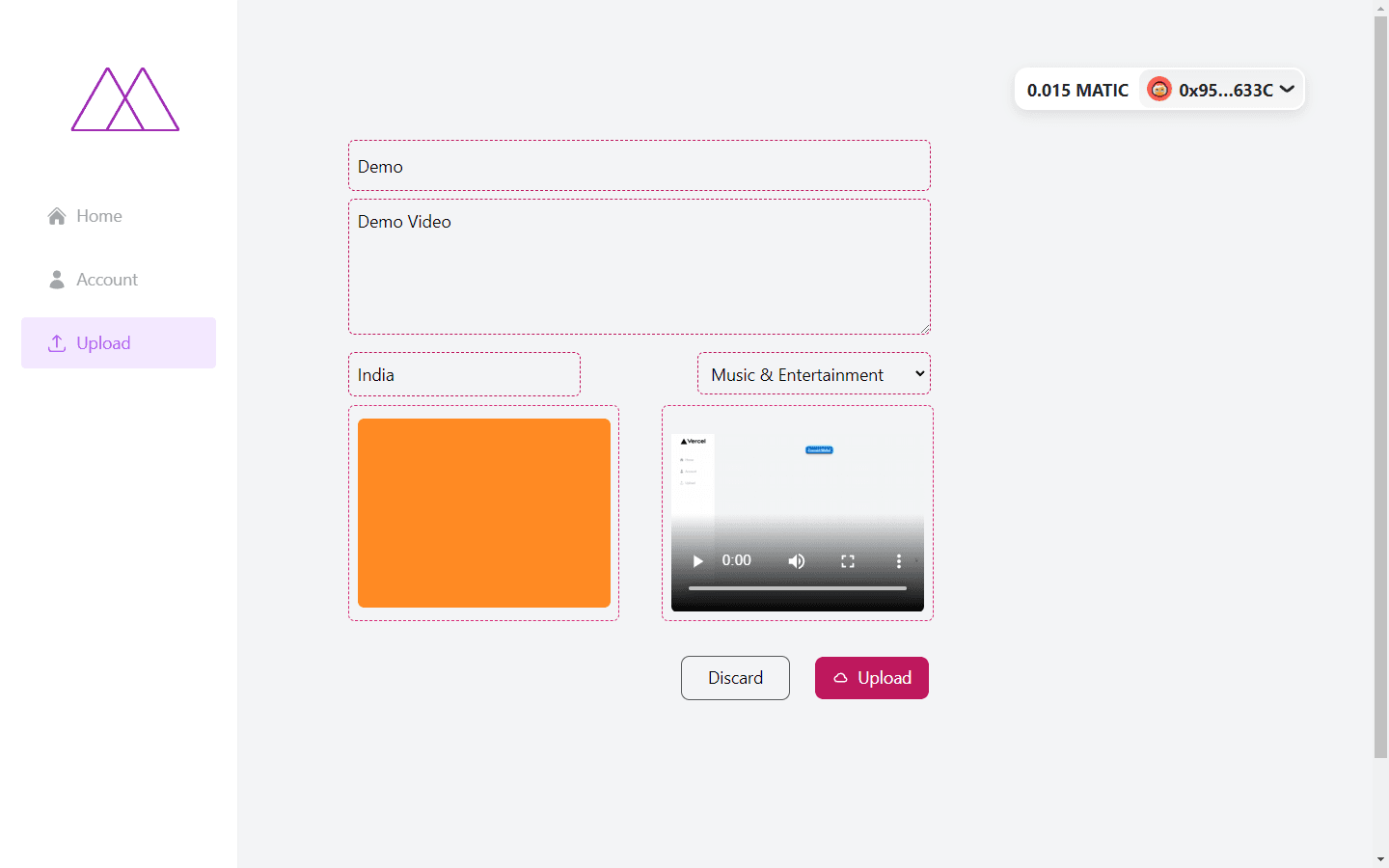Click the page vertical scrollbar
This screenshot has height=868, width=1389.
point(1380,386)
